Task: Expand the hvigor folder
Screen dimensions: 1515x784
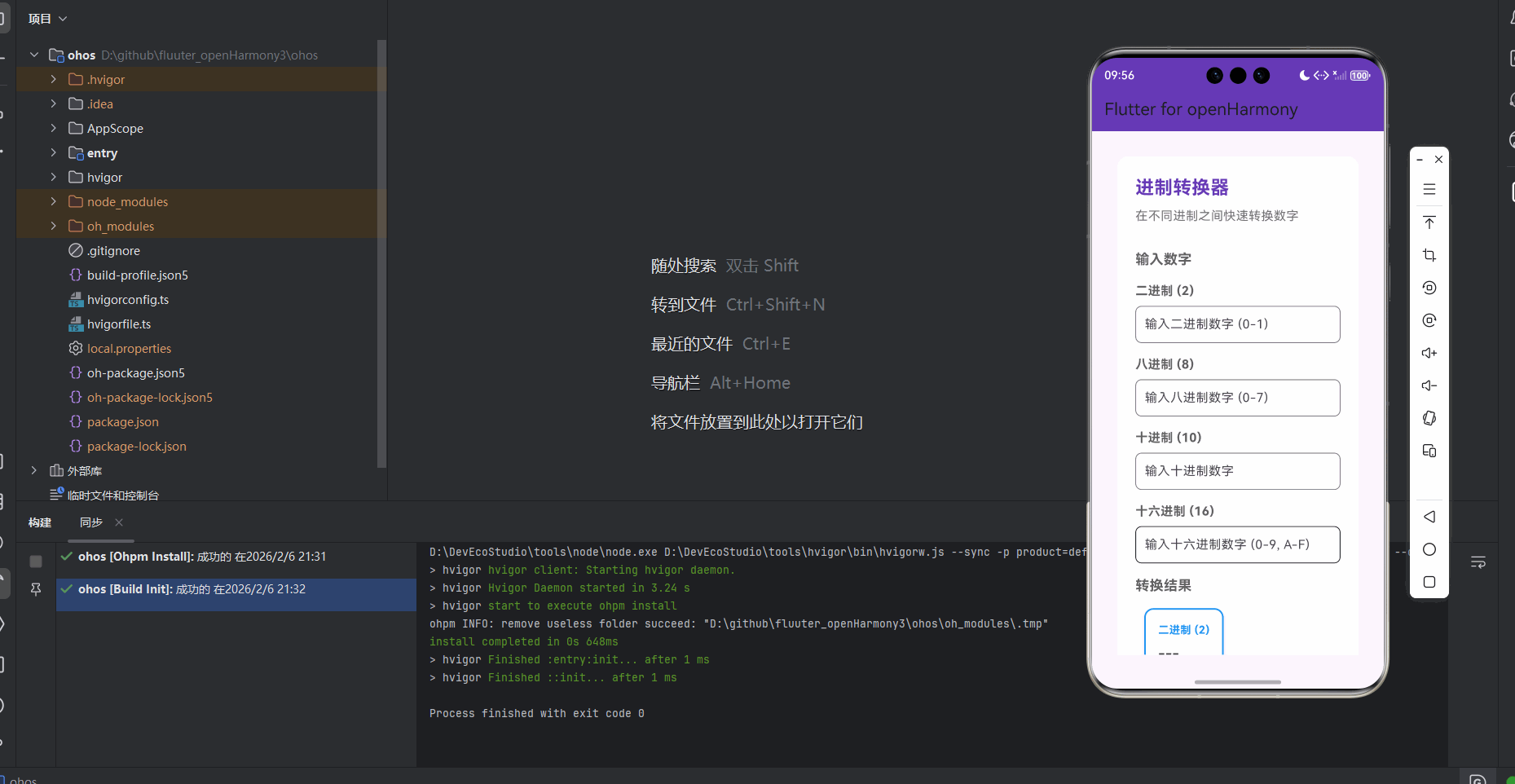Action: (54, 177)
